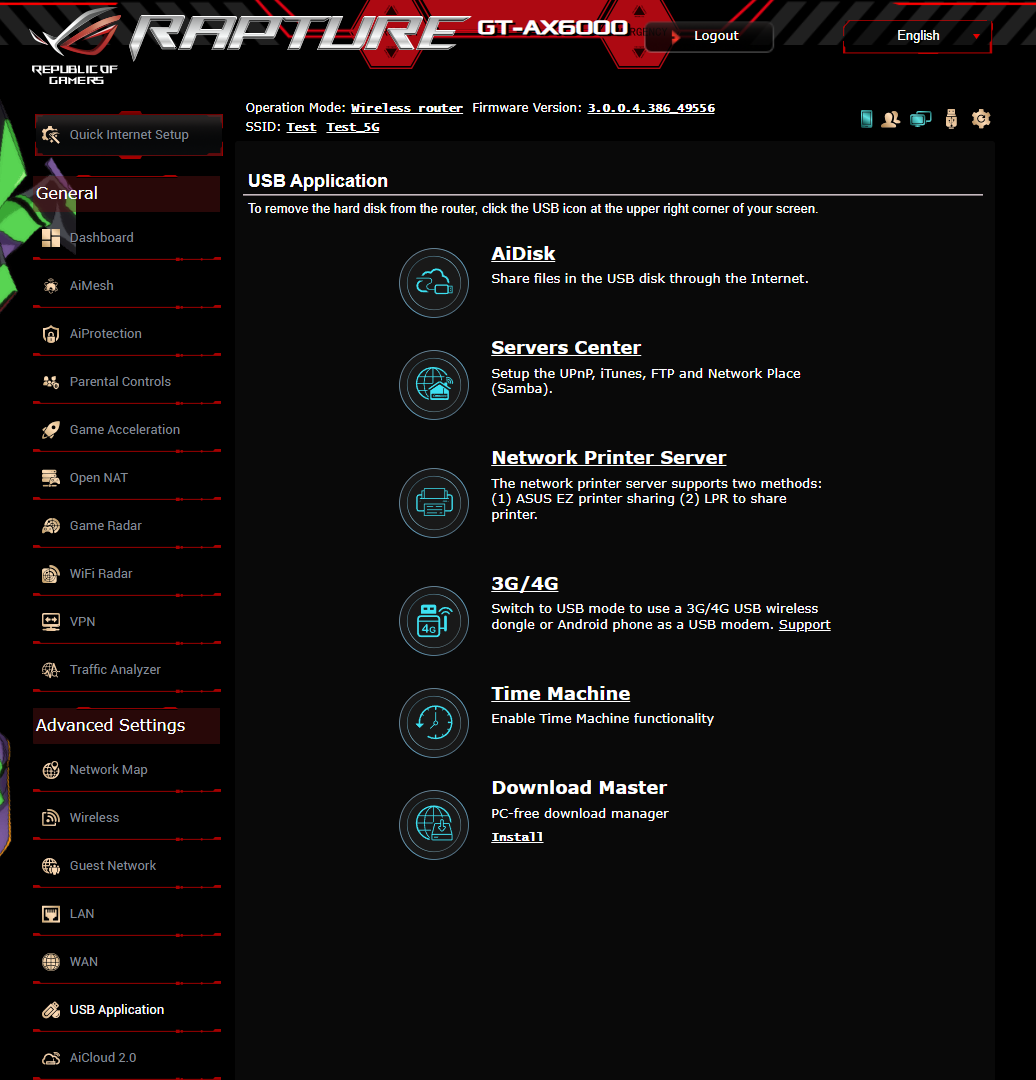Click the AiMesh sidebar icon
Image resolution: width=1036 pixels, height=1080 pixels.
click(x=51, y=286)
